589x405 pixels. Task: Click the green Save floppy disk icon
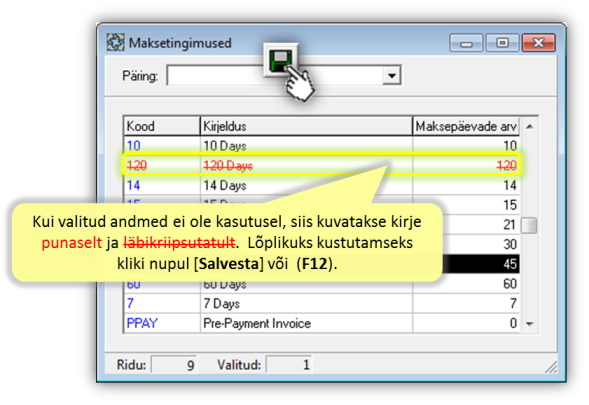coord(281,60)
